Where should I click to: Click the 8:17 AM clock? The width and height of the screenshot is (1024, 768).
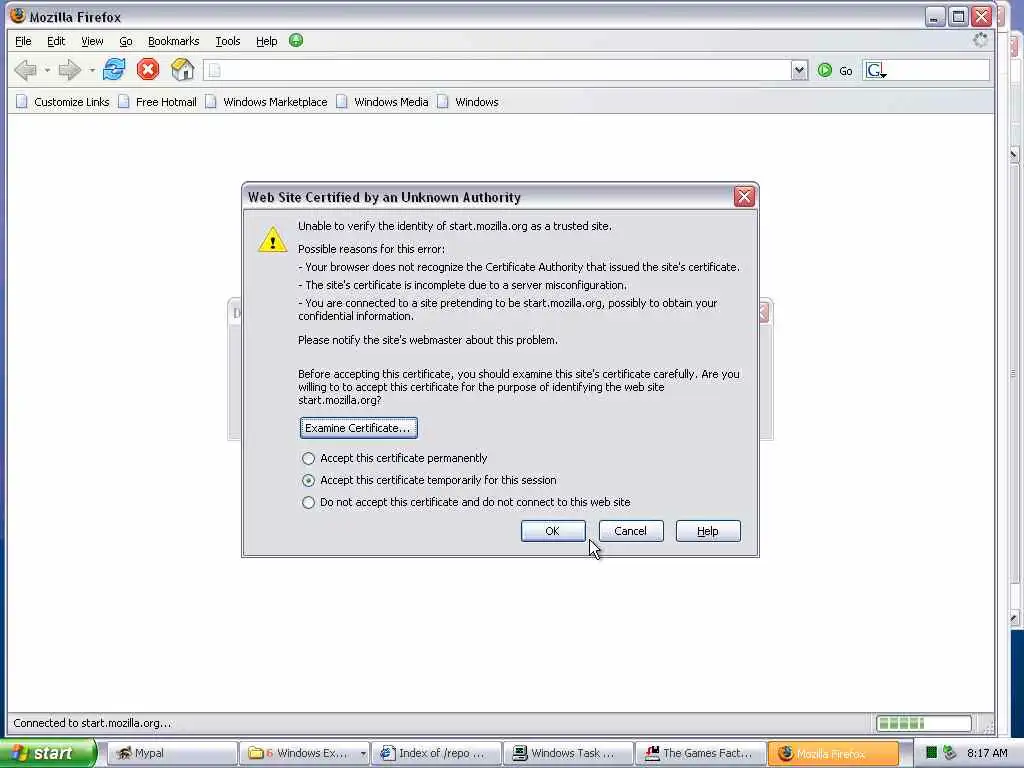[987, 753]
